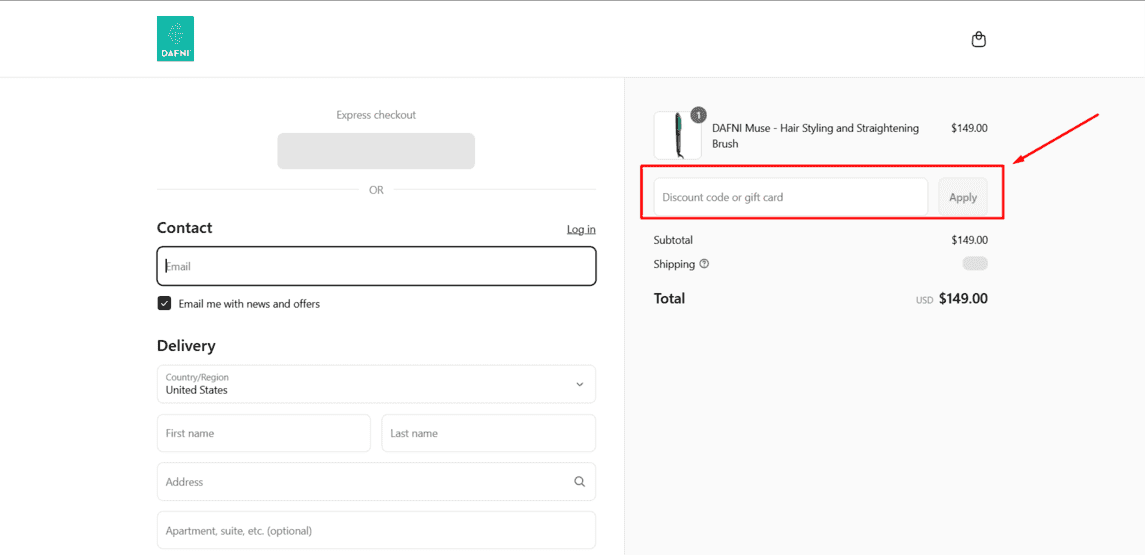This screenshot has height=555, width=1145.
Task: Click the shipping help question mark icon
Action: point(704,264)
